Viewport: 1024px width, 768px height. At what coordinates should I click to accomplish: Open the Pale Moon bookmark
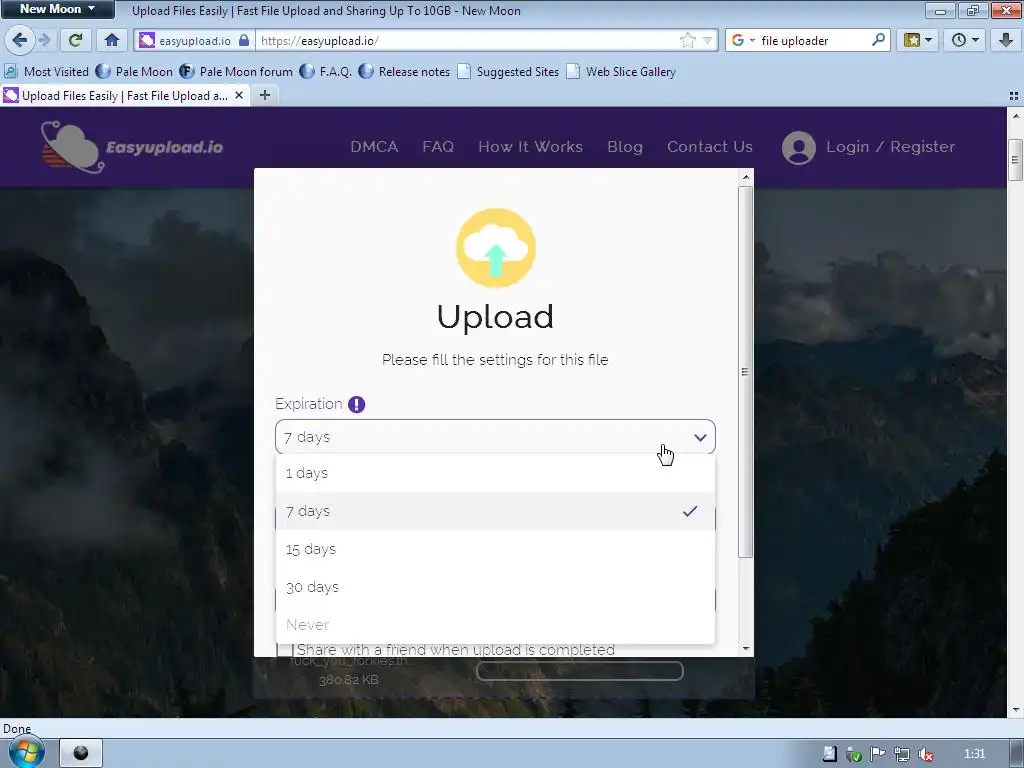135,72
